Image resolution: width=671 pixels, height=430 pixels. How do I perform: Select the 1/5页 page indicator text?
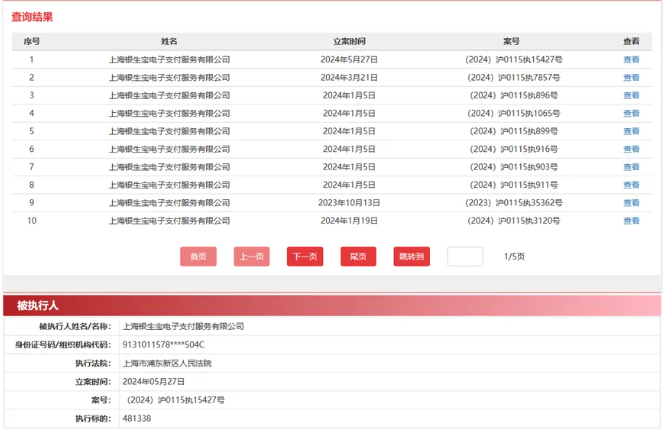pyautogui.click(x=514, y=256)
